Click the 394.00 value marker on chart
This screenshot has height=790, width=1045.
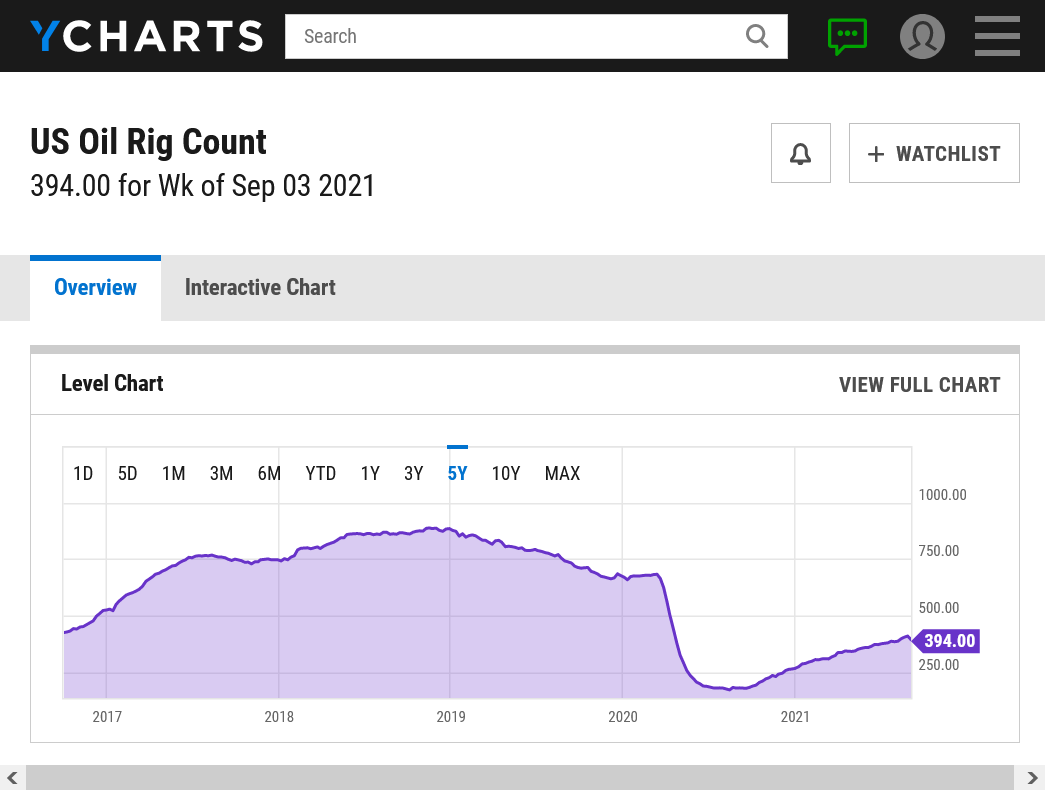tap(946, 641)
